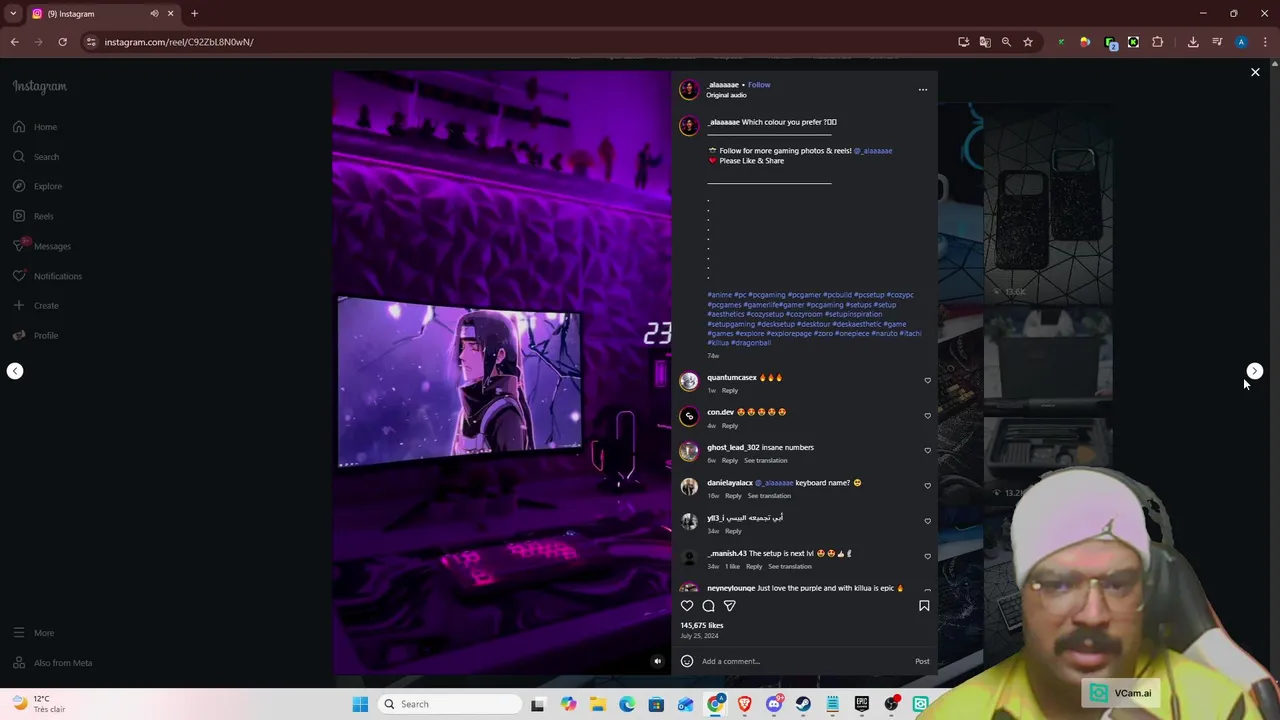Open Chrome profile avatar A
This screenshot has height=720, width=1280.
1241,42
